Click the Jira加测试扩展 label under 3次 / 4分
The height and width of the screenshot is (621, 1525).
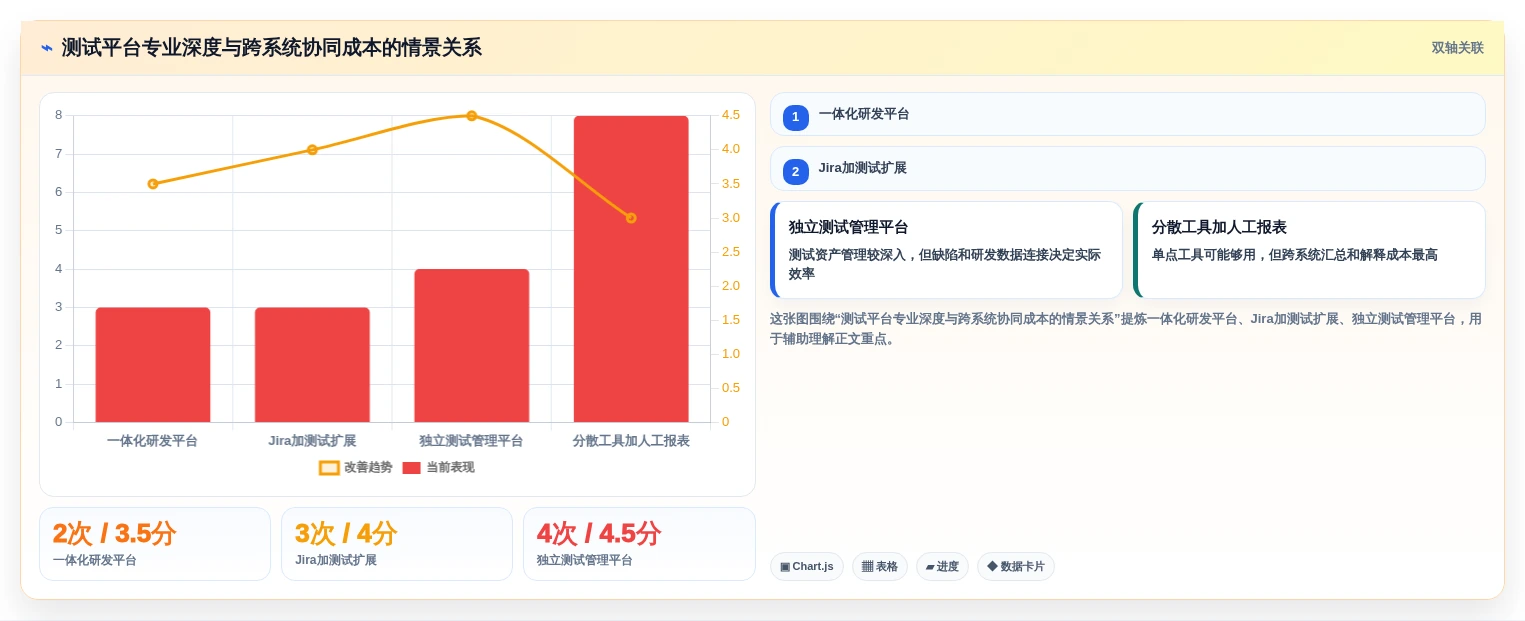336,561
